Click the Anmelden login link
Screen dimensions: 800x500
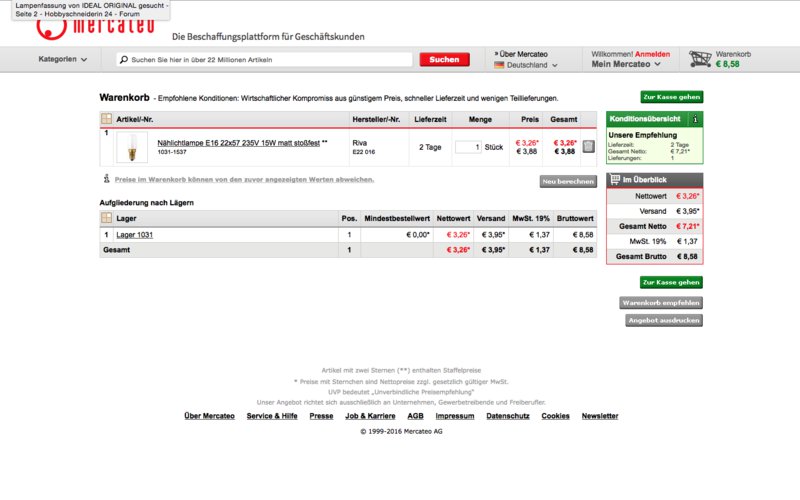tap(652, 54)
